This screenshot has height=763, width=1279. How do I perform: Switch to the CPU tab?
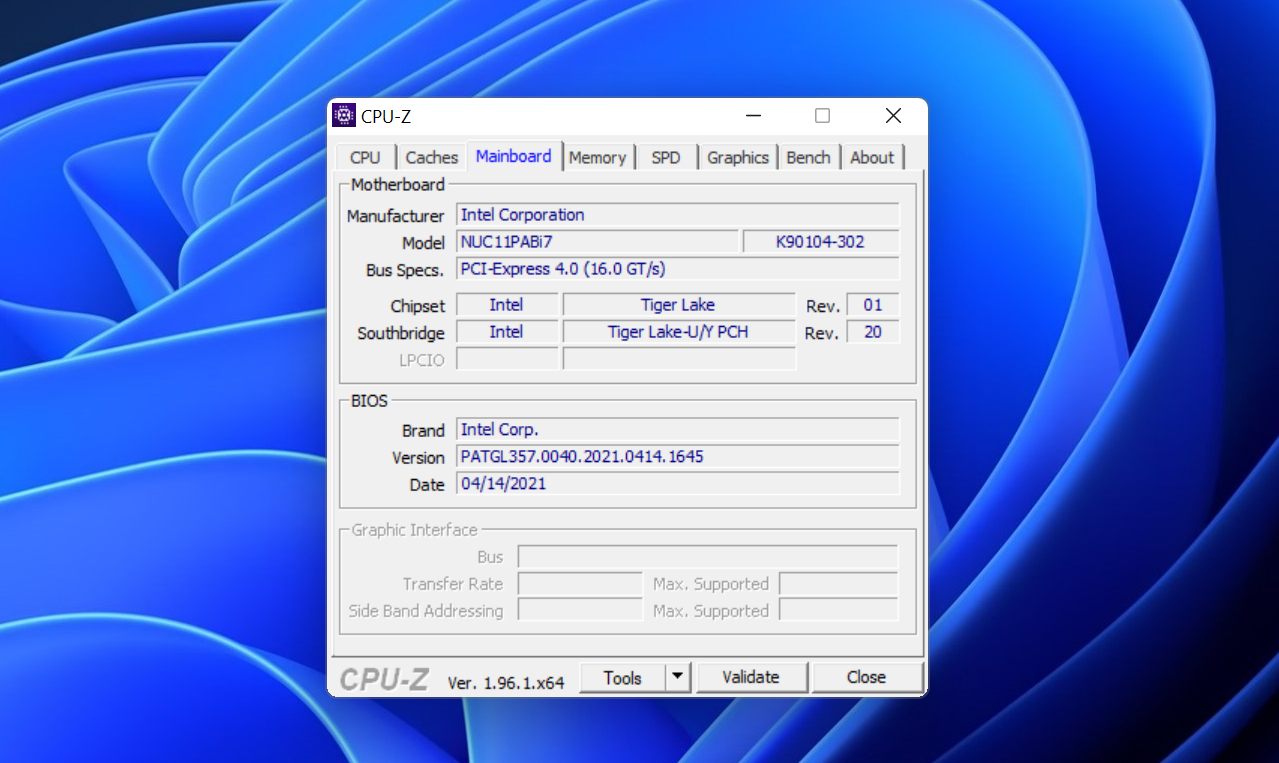[365, 157]
